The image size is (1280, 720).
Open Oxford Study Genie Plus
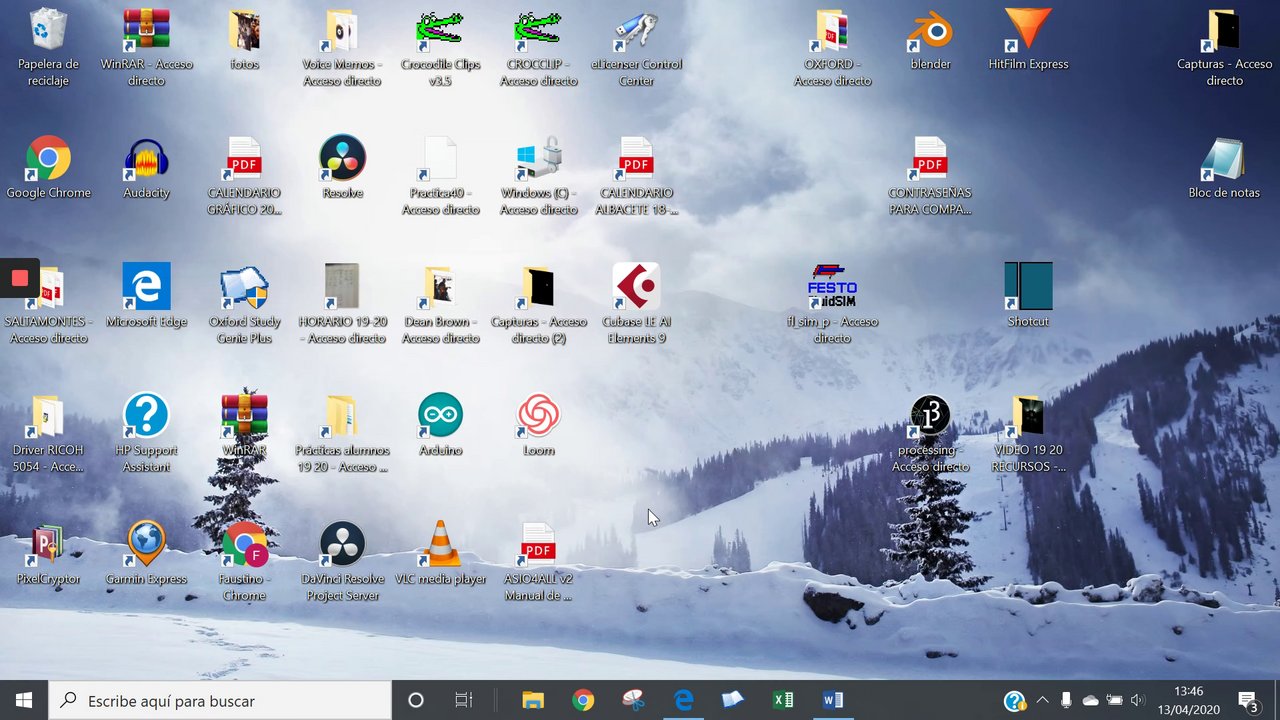point(244,304)
